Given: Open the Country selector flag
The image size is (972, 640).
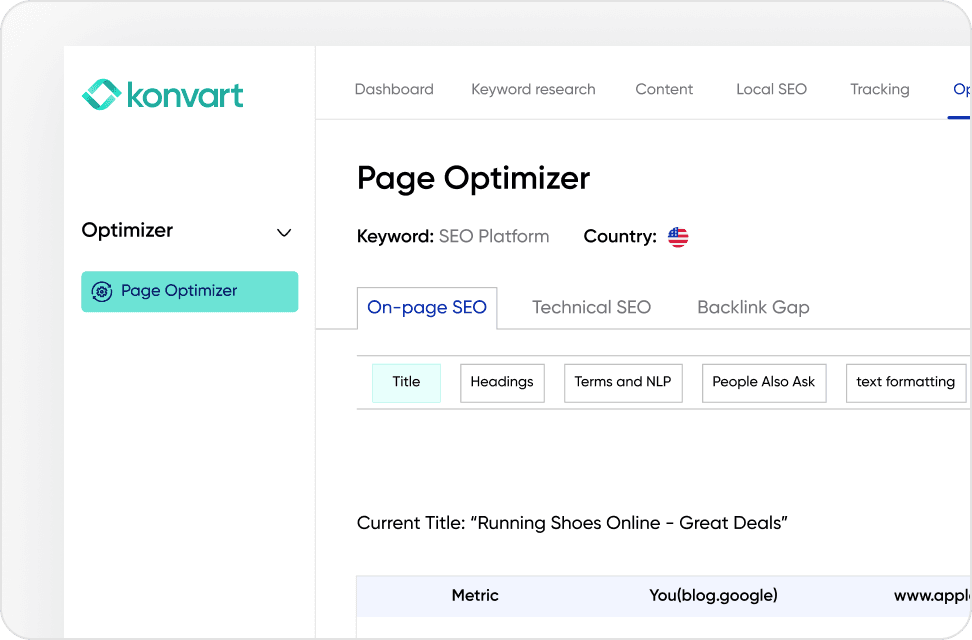Looking at the screenshot, I should 678,236.
